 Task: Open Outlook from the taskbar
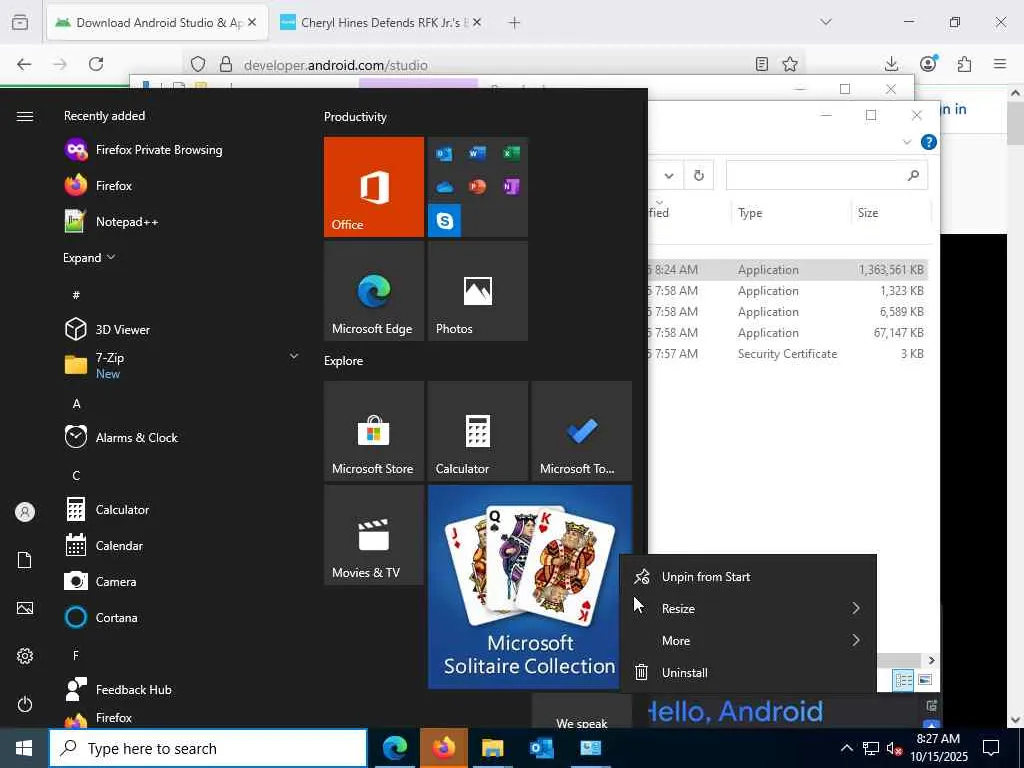[542, 748]
